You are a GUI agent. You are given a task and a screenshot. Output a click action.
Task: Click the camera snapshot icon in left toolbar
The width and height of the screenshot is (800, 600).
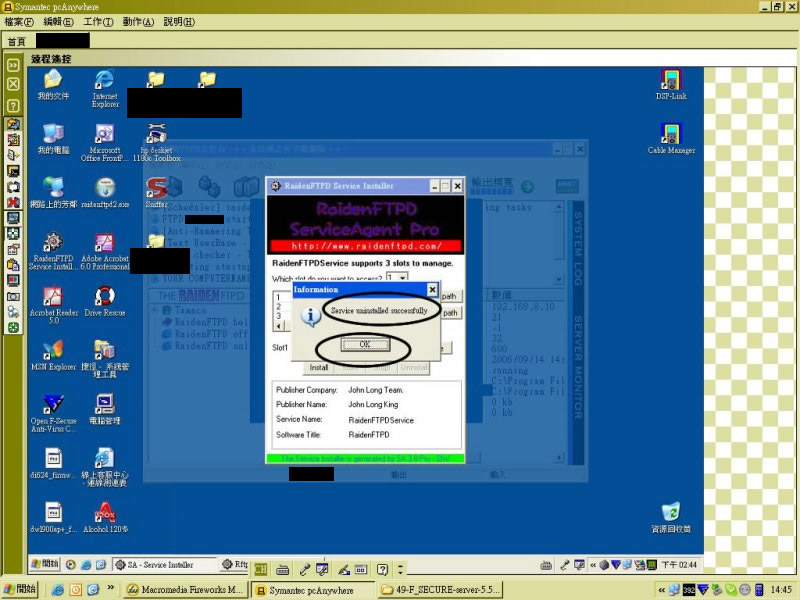[13, 296]
